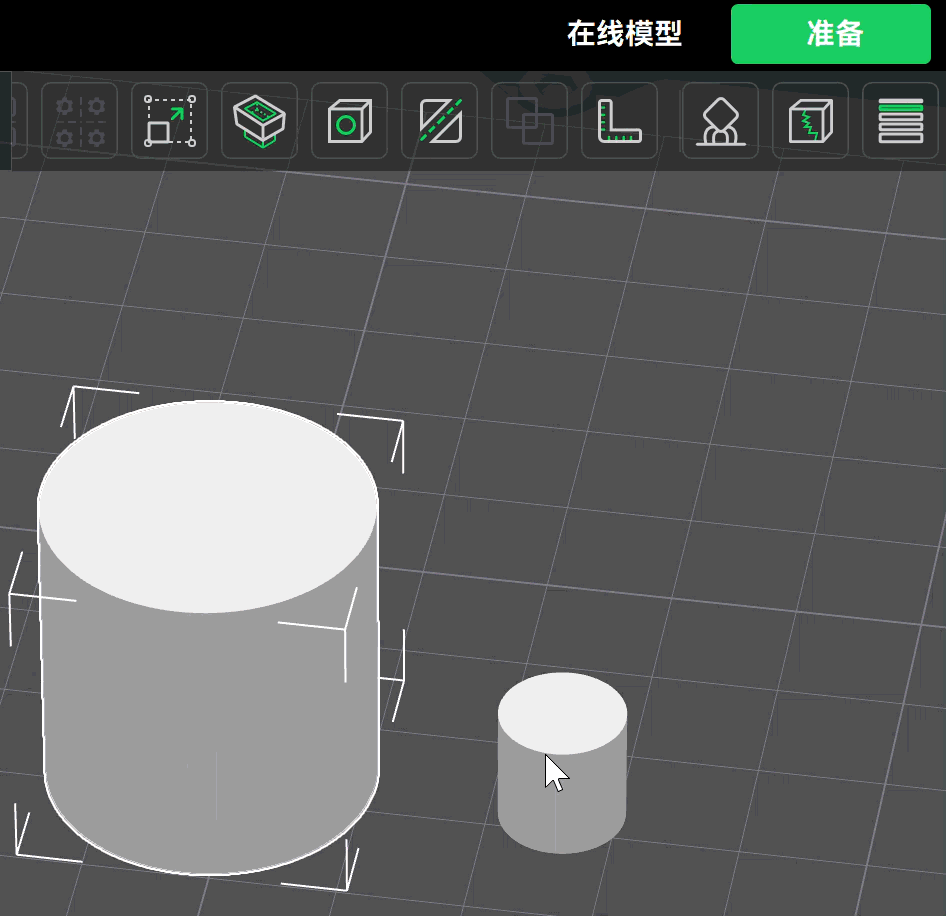
Task: Select the Measure L-ruler tool
Action: (620, 121)
